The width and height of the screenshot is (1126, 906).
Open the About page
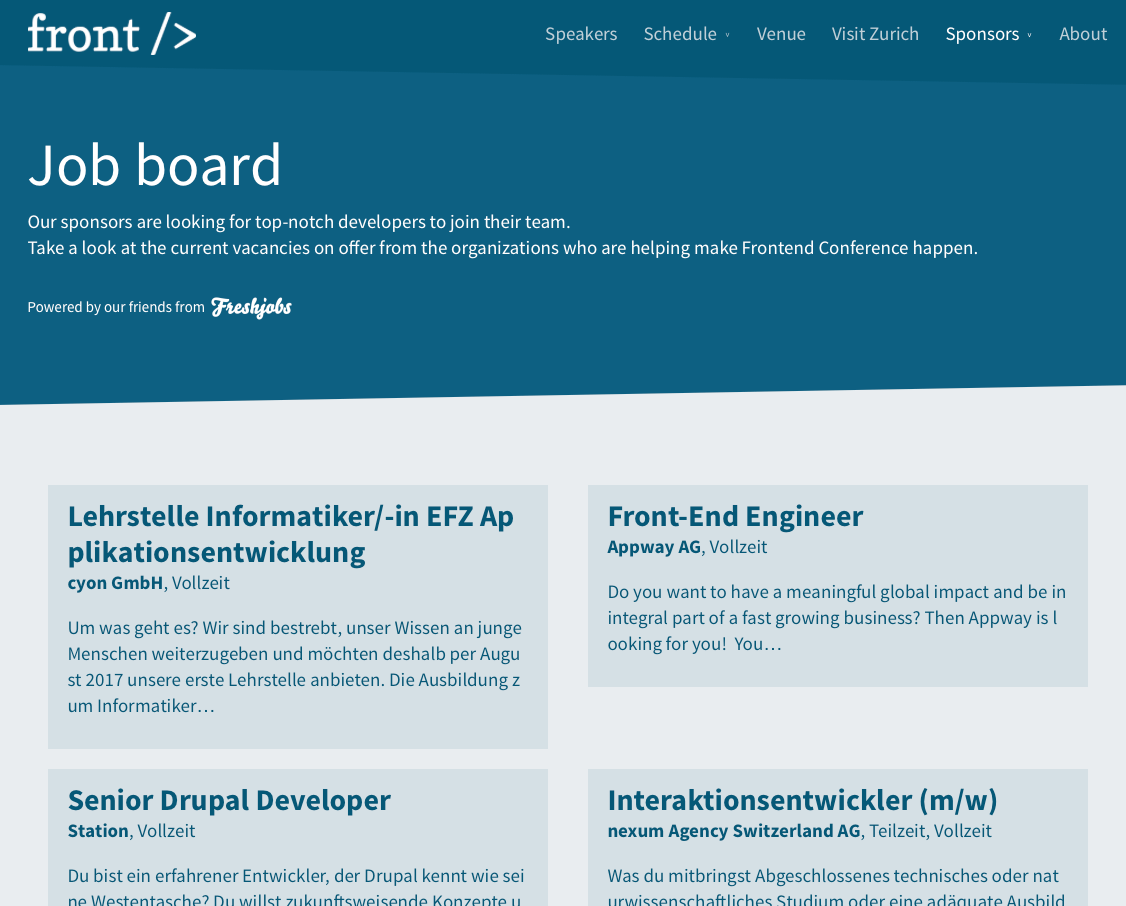[1082, 34]
